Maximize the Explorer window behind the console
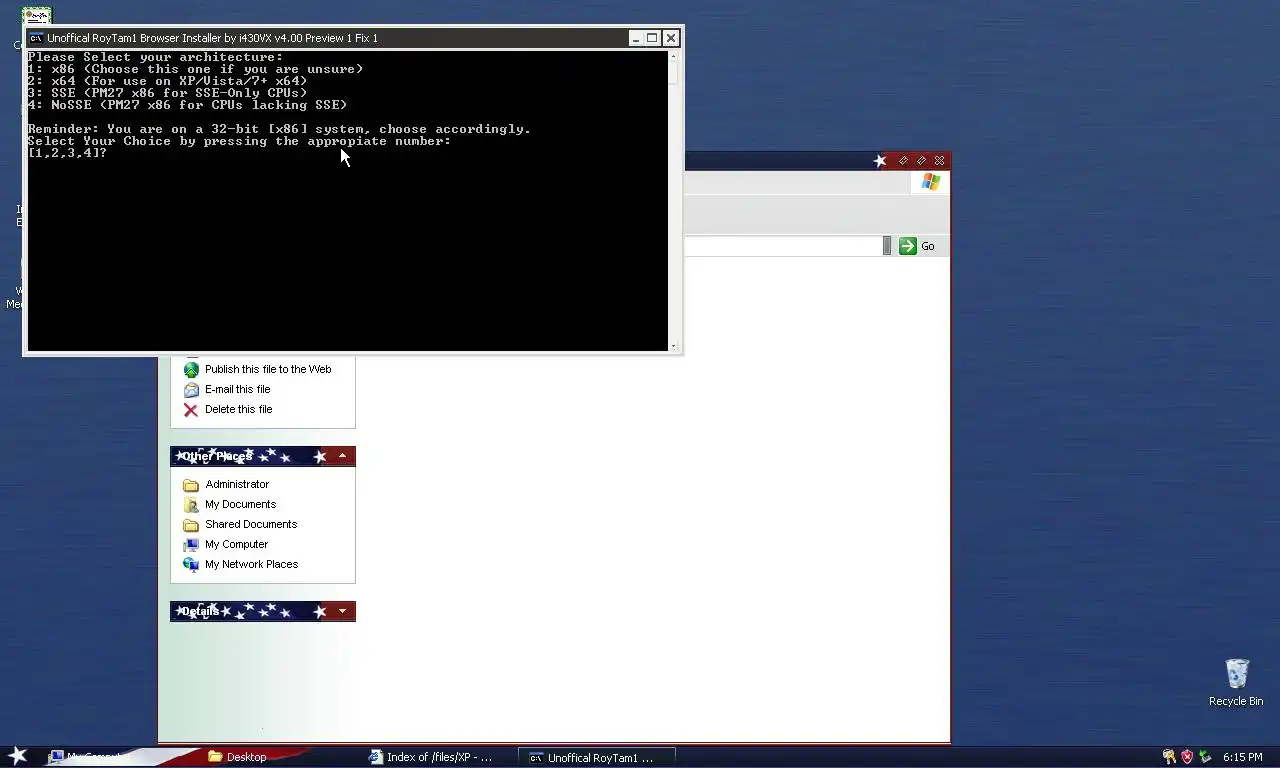This screenshot has height=768, width=1280. 921,160
